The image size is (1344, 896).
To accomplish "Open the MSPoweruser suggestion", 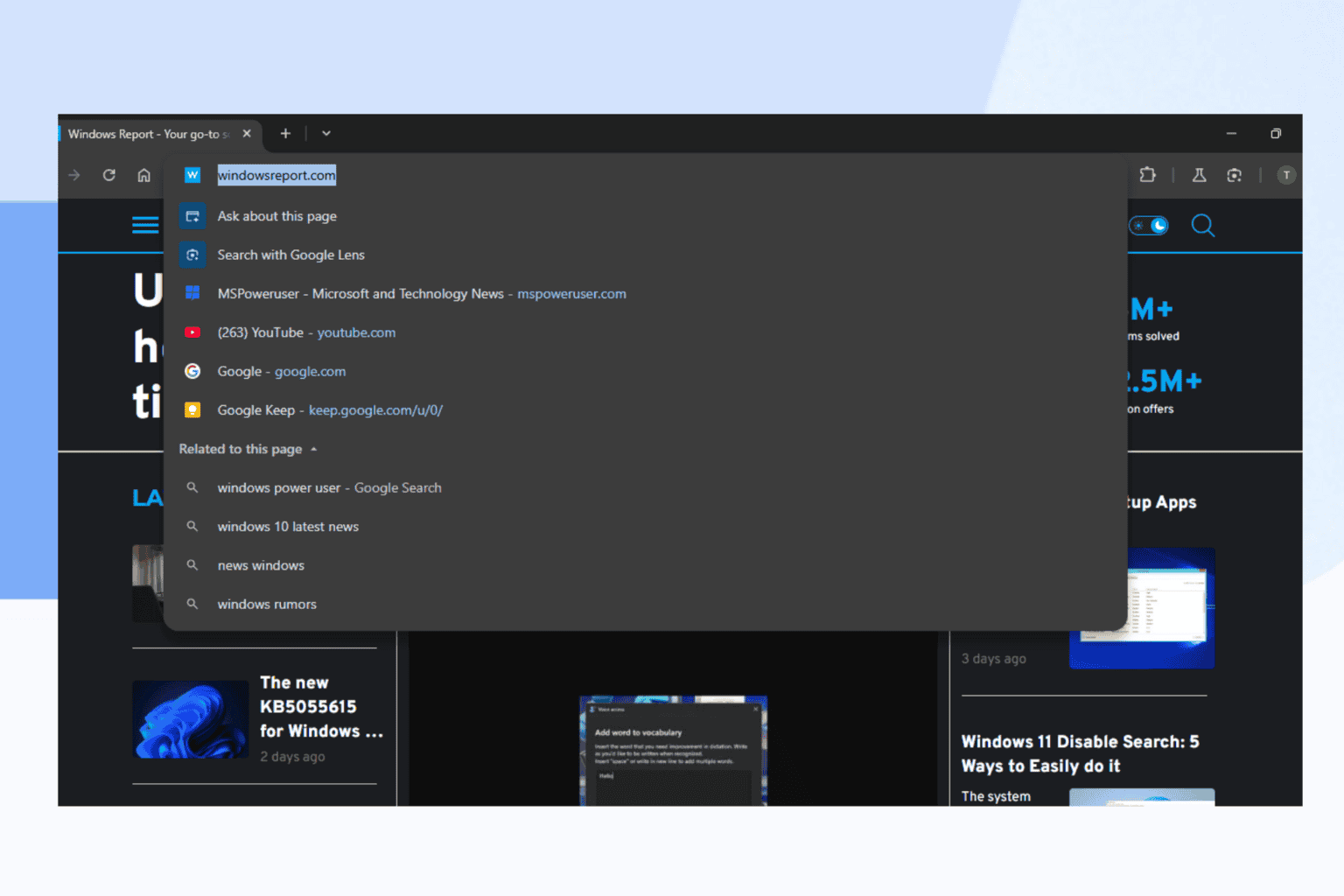I will [x=645, y=294].
